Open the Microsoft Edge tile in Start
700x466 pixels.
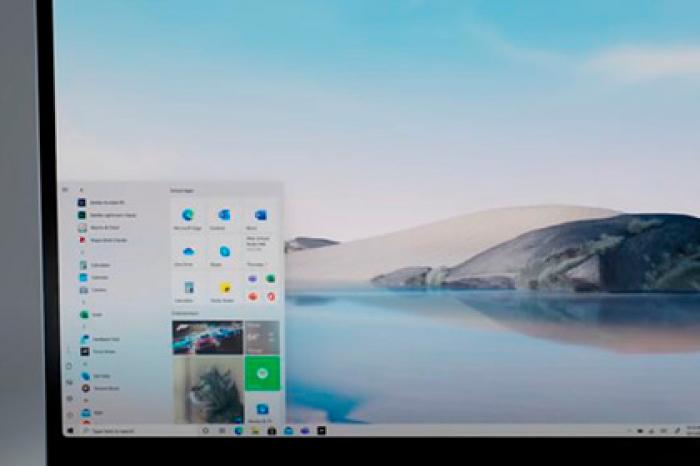tap(188, 217)
